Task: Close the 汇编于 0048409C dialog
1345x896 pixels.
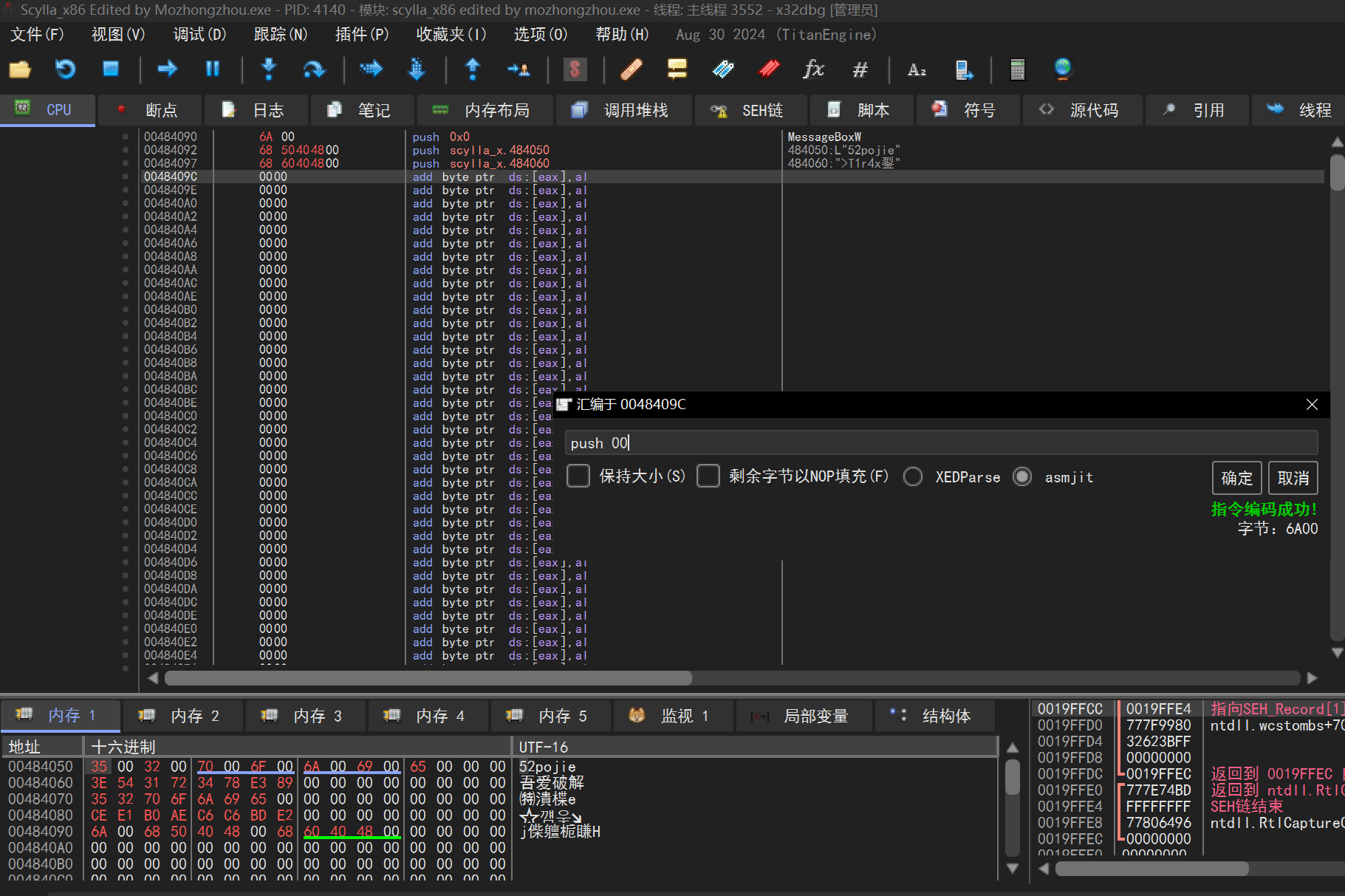Action: [x=1312, y=404]
